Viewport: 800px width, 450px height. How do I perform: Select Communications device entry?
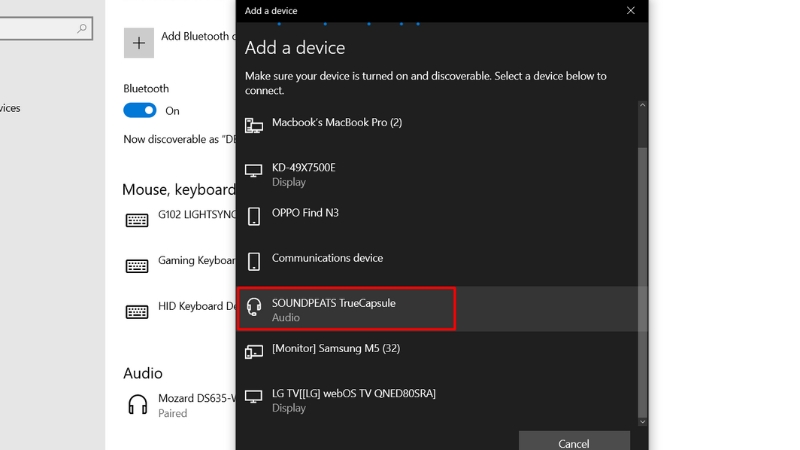tap(437, 264)
